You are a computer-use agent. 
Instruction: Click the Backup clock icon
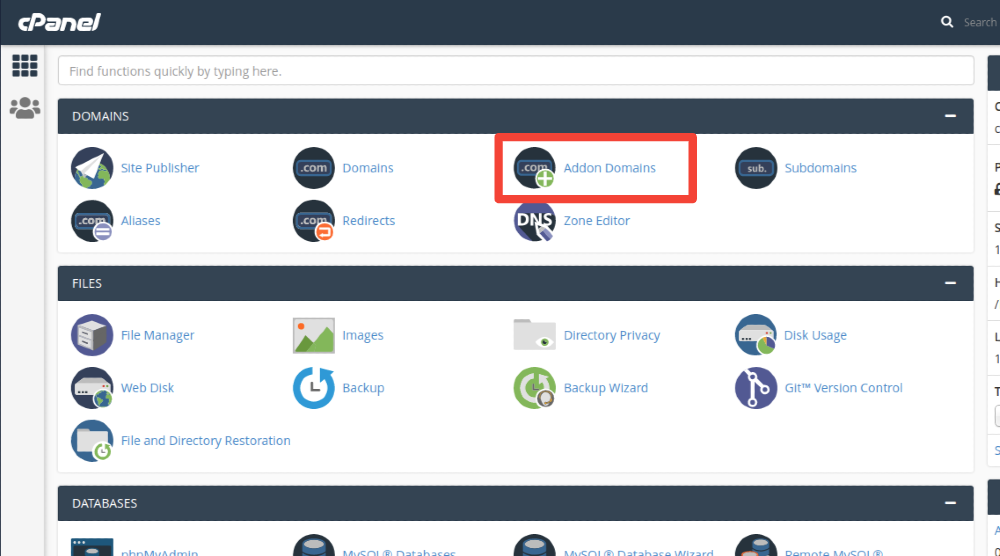313,388
